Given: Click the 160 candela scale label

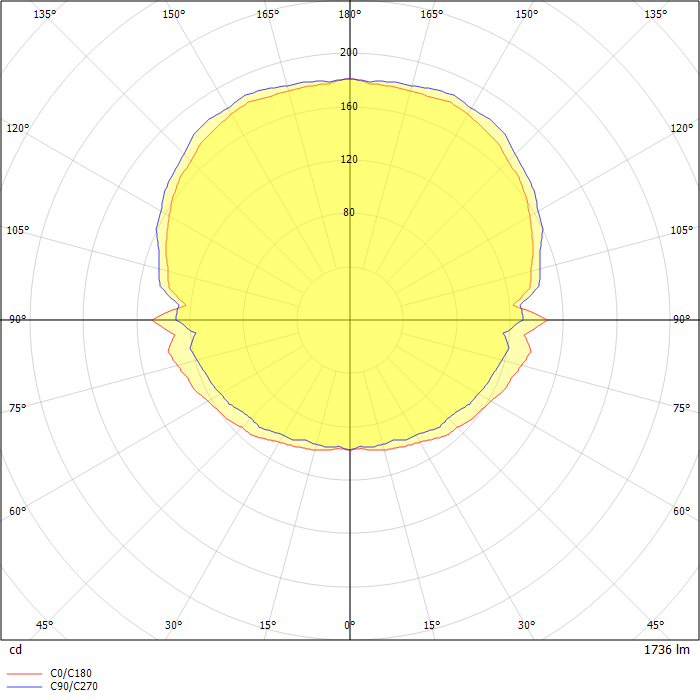Looking at the screenshot, I should pyautogui.click(x=349, y=106).
